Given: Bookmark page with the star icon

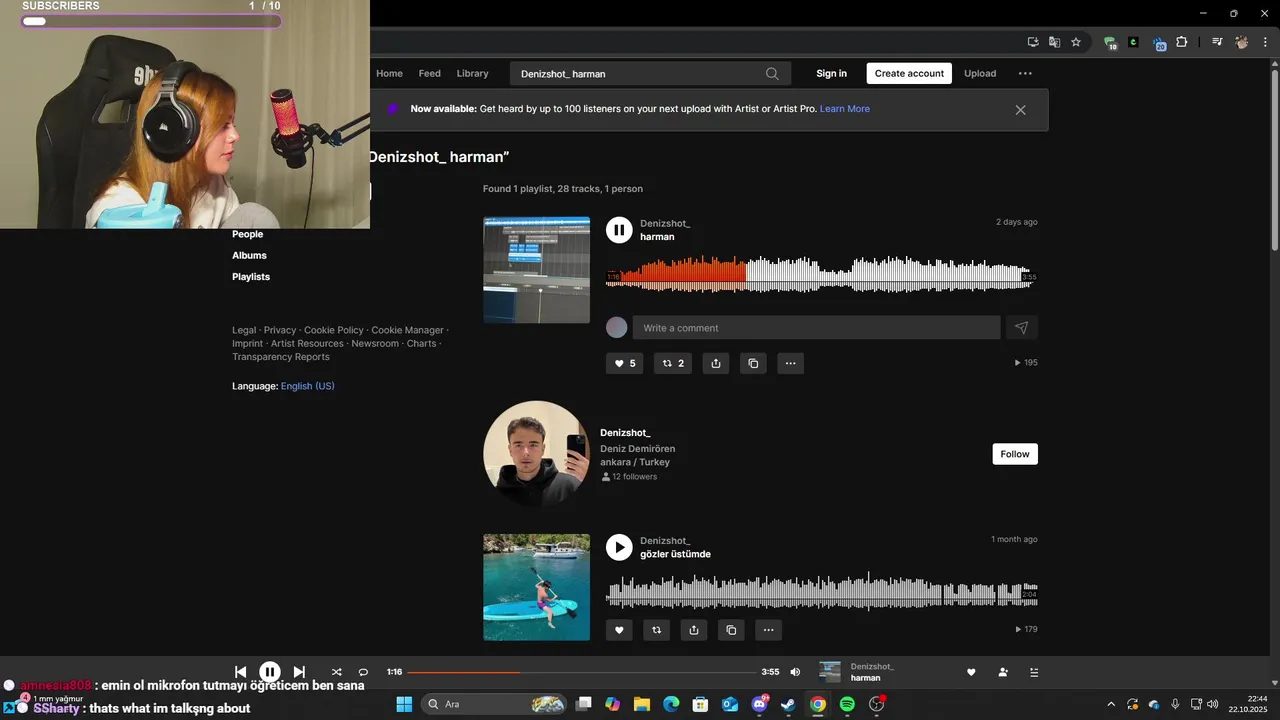Looking at the screenshot, I should [x=1076, y=42].
